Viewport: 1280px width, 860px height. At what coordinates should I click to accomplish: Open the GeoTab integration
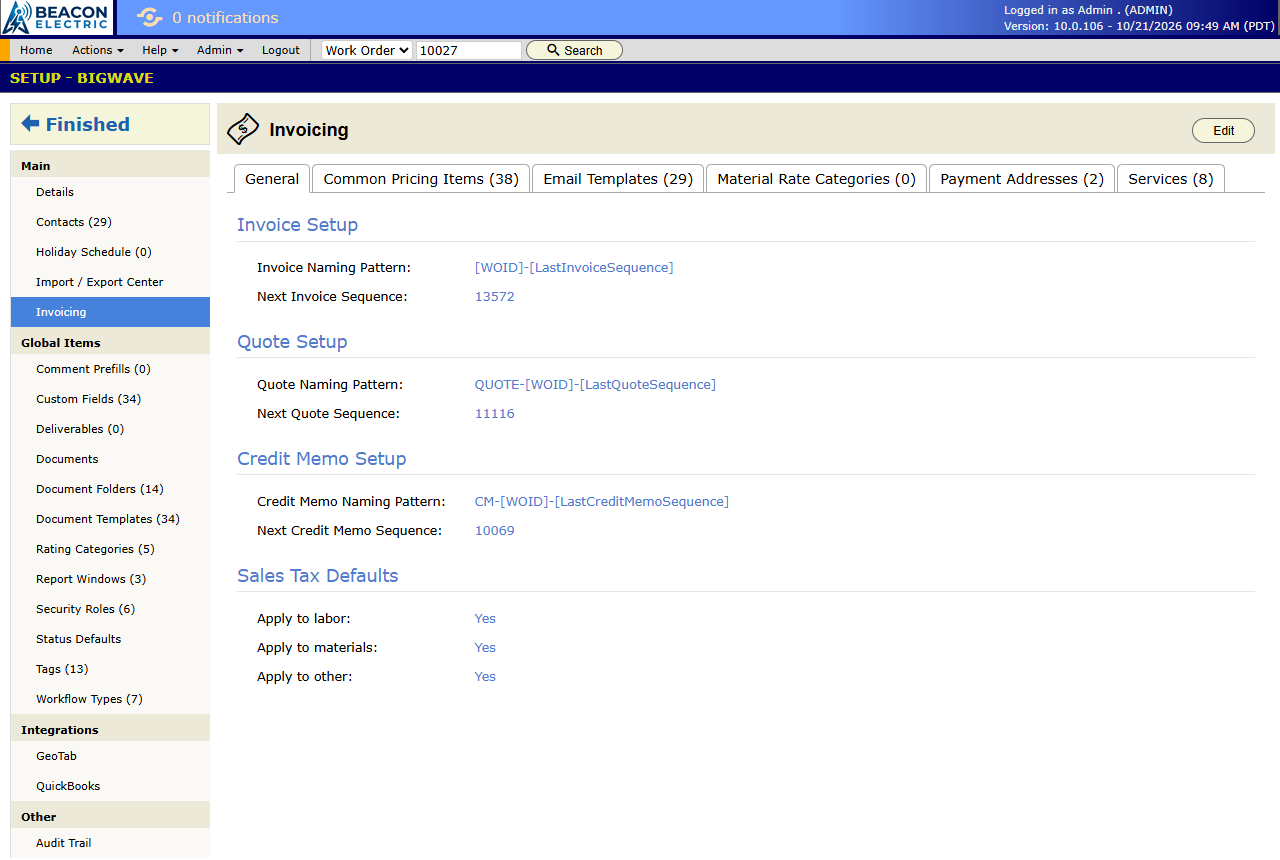tap(110, 756)
